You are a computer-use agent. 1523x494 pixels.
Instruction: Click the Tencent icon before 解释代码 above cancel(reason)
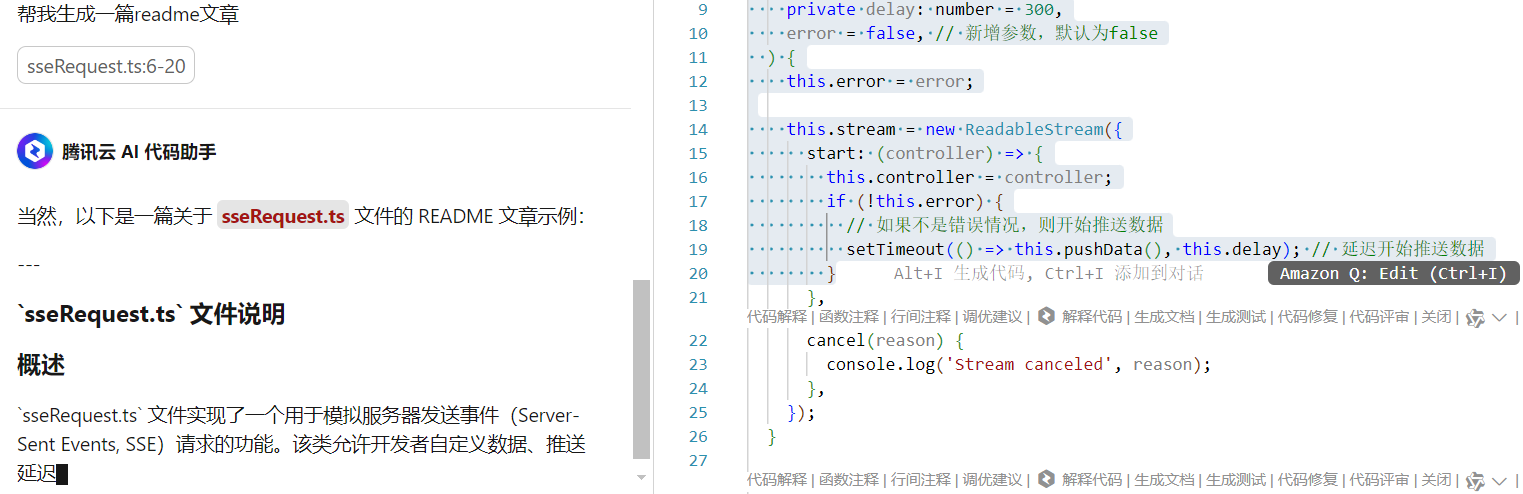click(x=1046, y=317)
